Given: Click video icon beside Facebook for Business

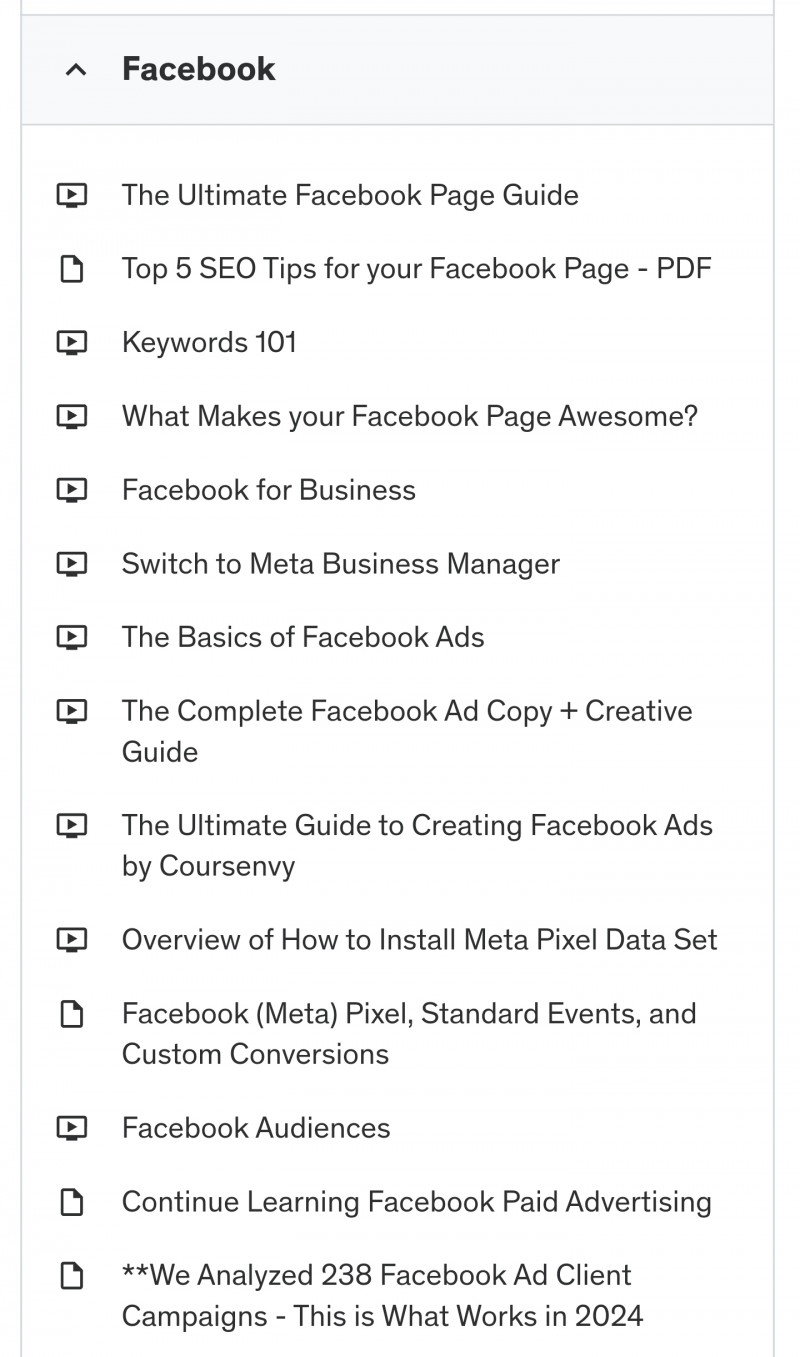Looking at the screenshot, I should point(72,490).
